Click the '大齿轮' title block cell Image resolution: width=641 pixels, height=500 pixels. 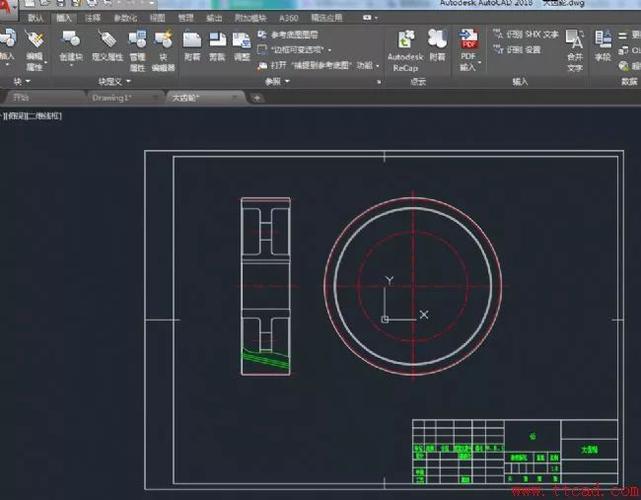[589, 450]
